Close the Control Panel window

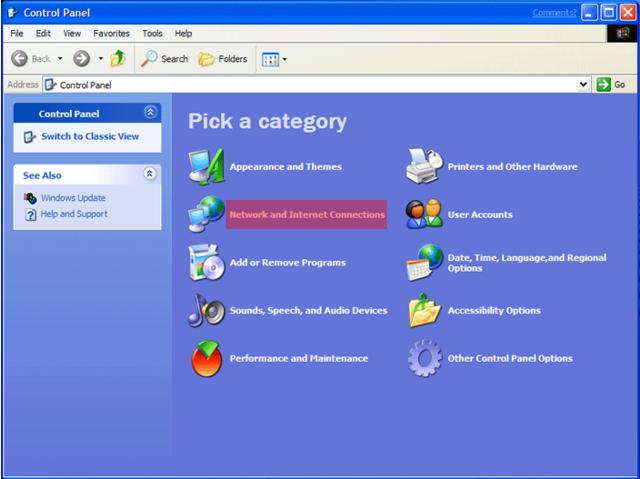coord(628,12)
